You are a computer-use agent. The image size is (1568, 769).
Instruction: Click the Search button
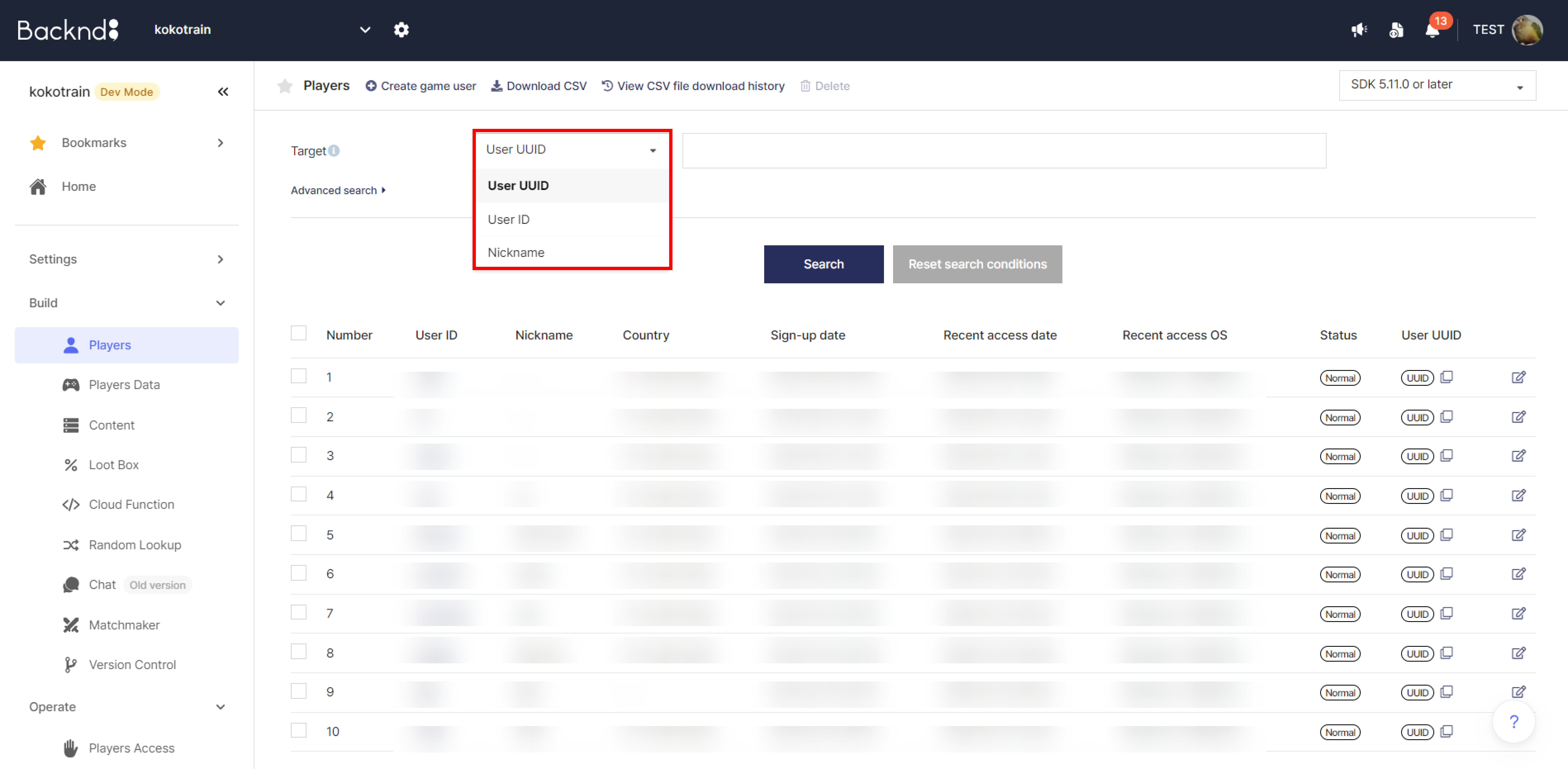click(x=824, y=264)
